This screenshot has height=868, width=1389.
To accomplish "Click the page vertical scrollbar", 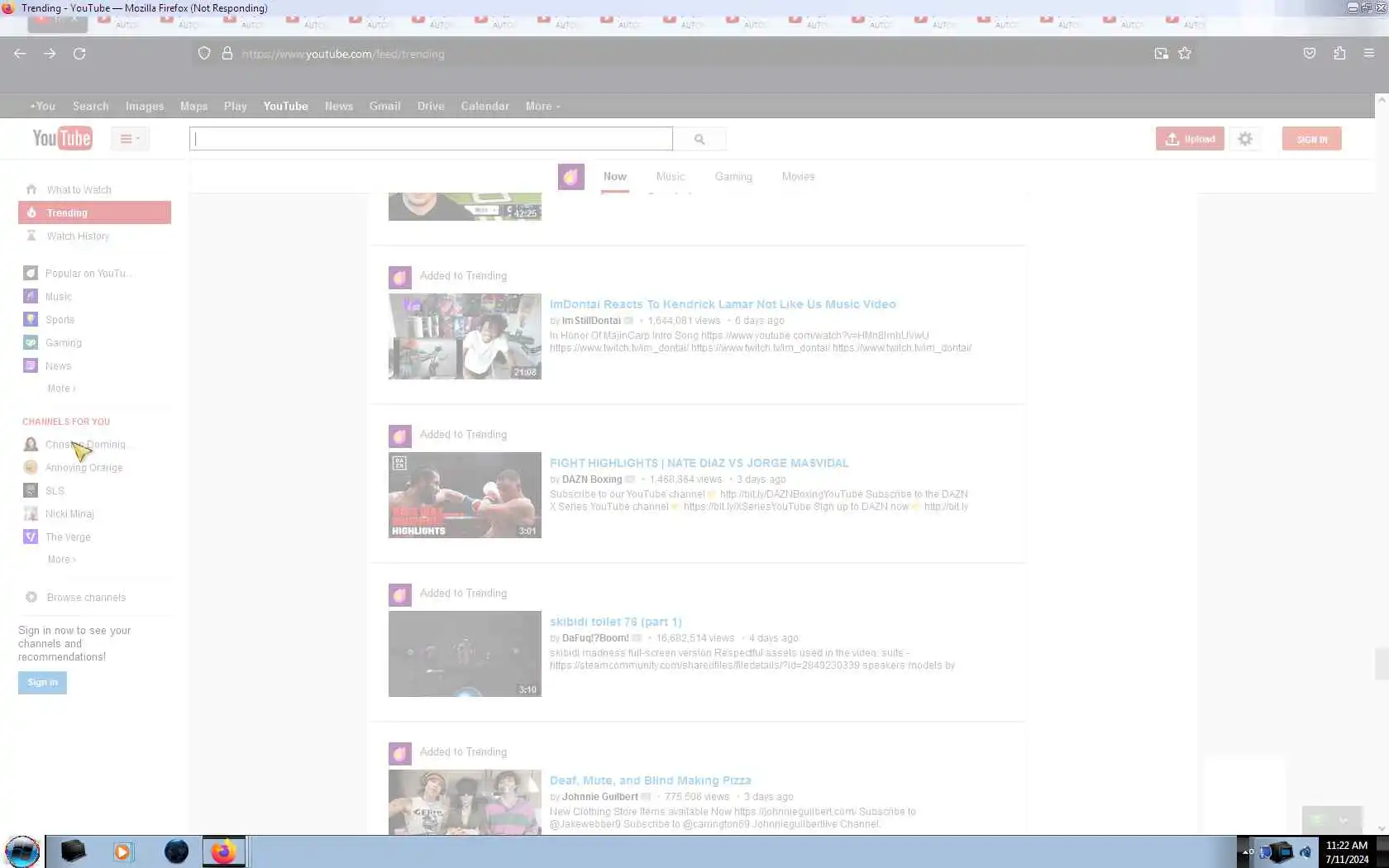I will tap(1381, 664).
